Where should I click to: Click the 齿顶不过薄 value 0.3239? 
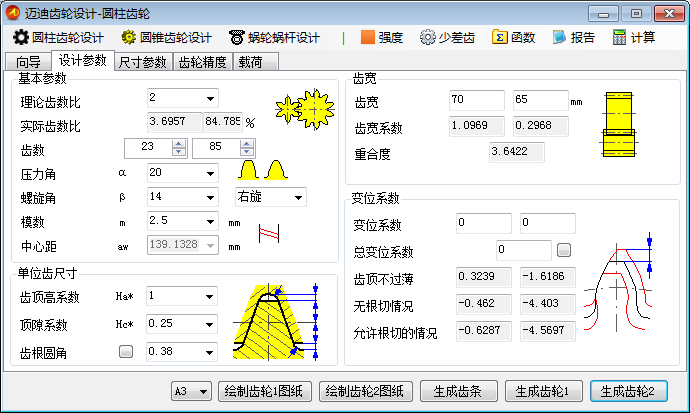click(x=484, y=277)
